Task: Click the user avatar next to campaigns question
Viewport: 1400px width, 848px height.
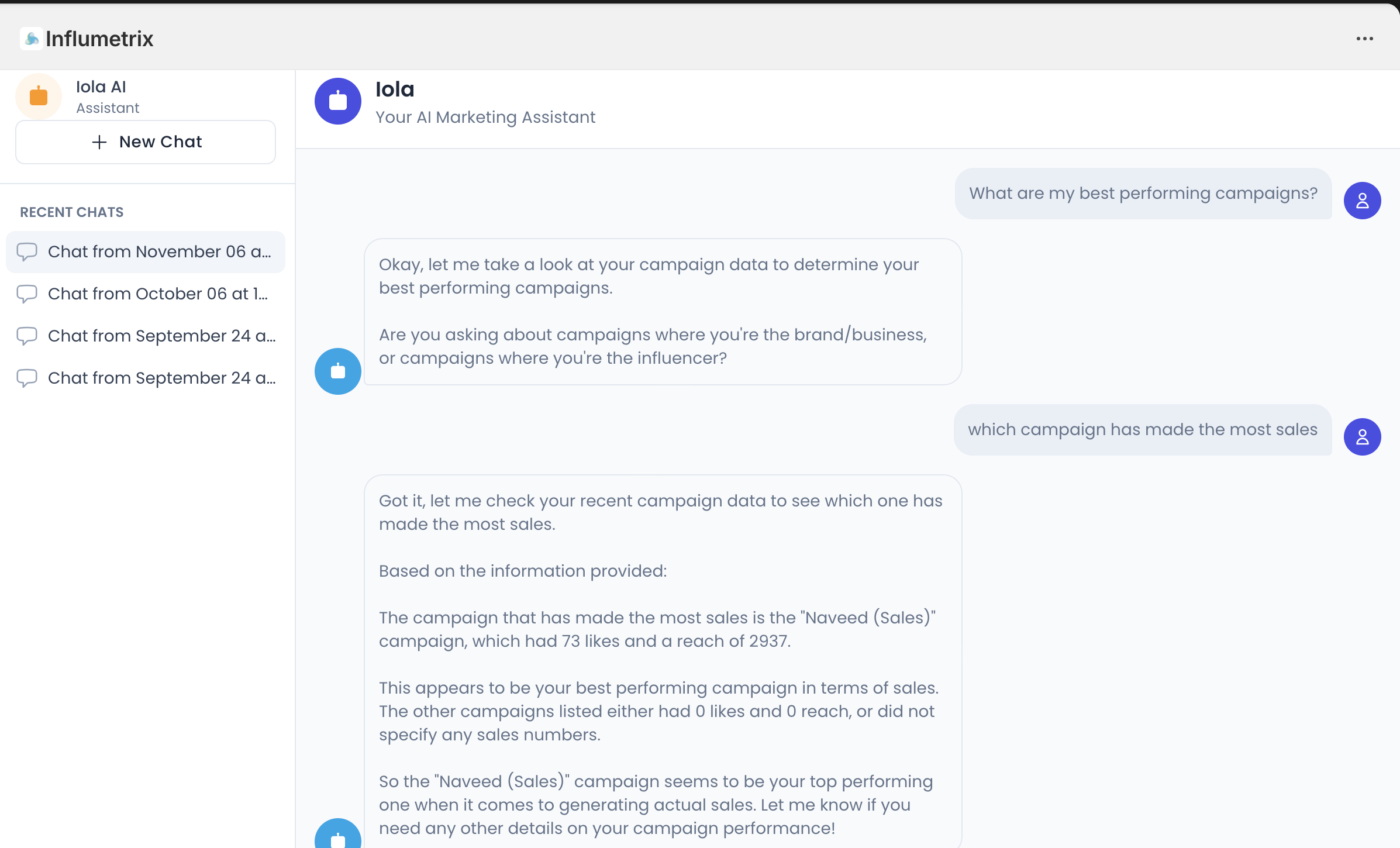Action: coord(1363,200)
